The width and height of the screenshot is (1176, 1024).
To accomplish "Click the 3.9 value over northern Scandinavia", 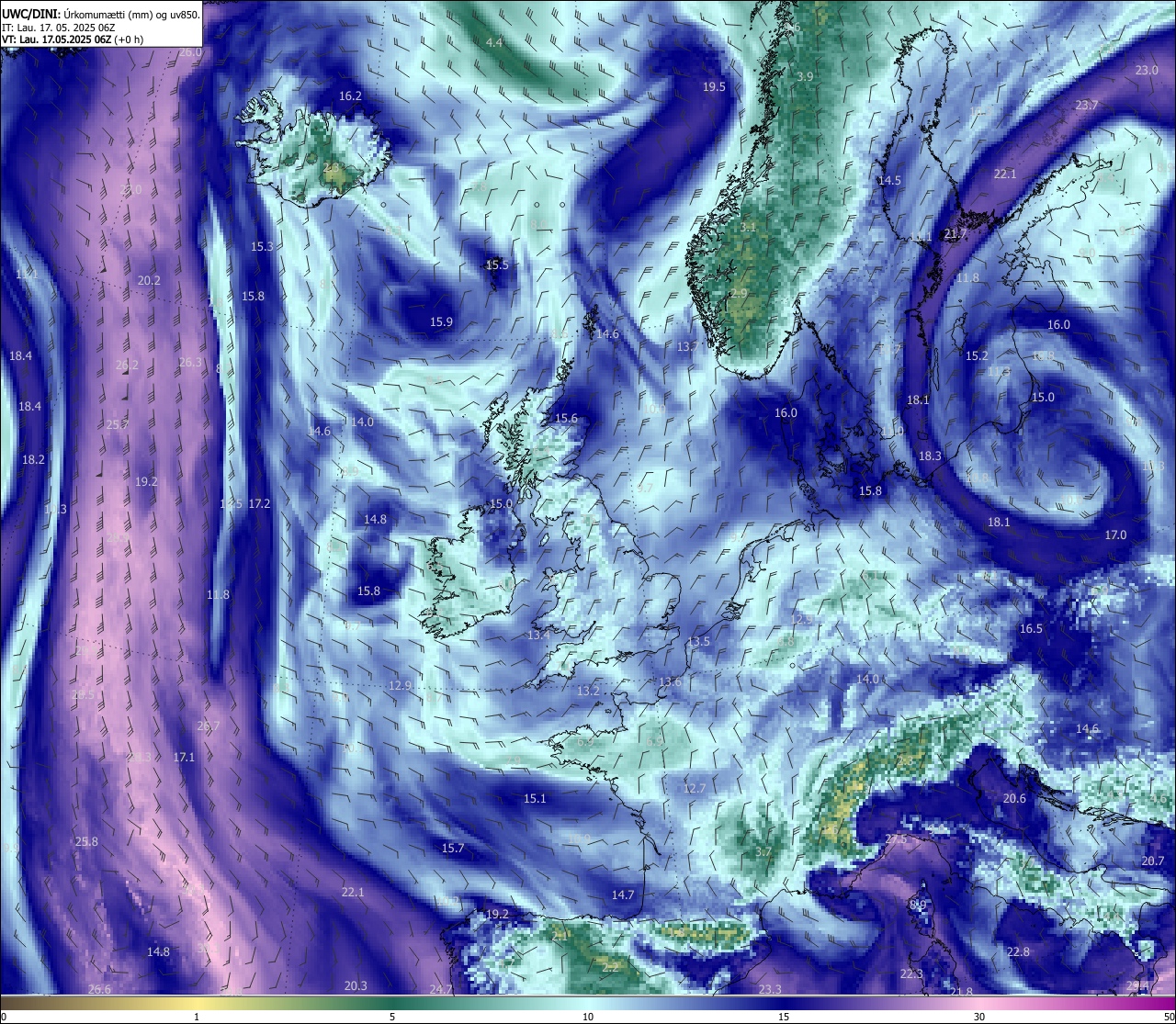I will coord(806,76).
